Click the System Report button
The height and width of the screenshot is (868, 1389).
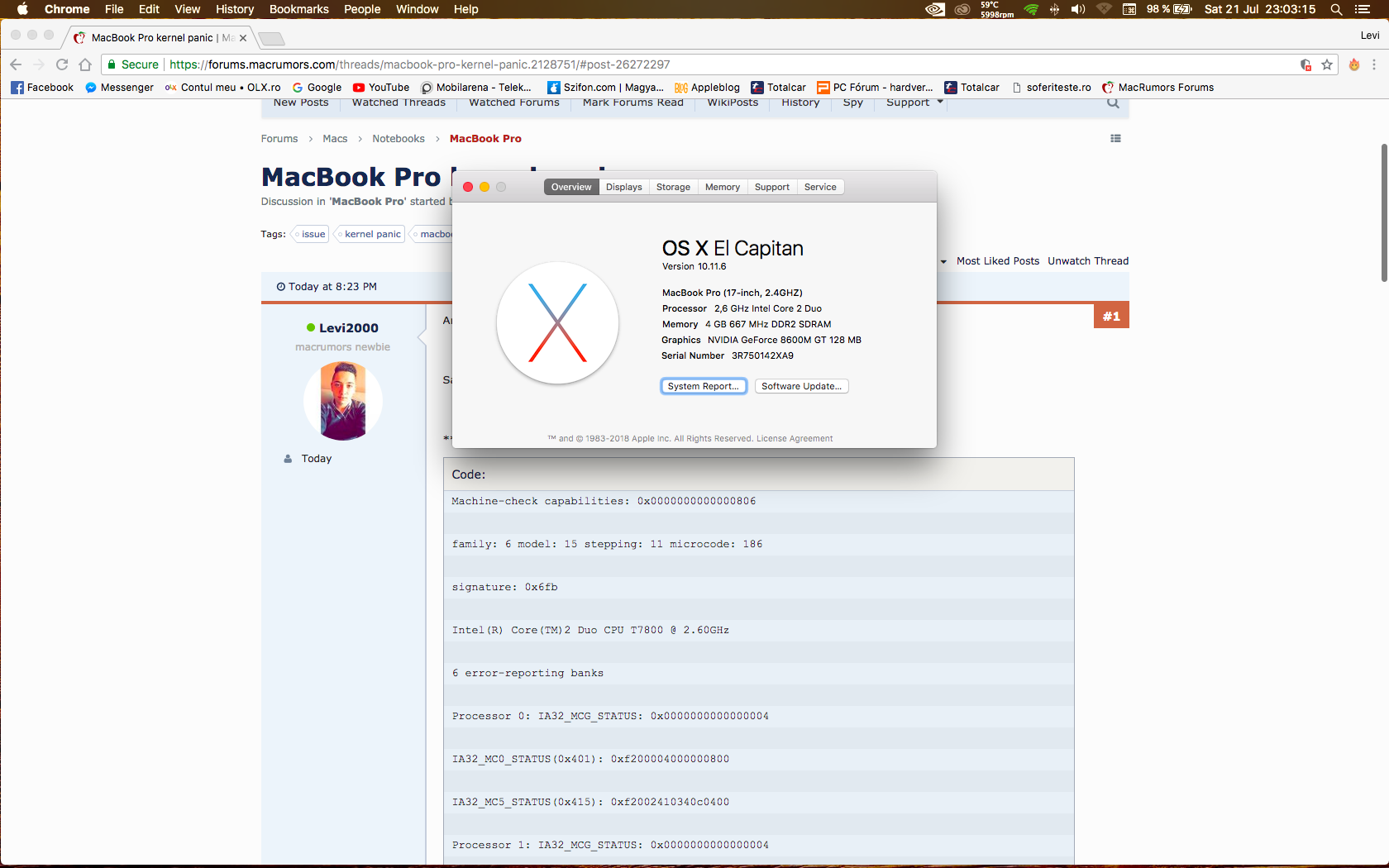(x=704, y=386)
